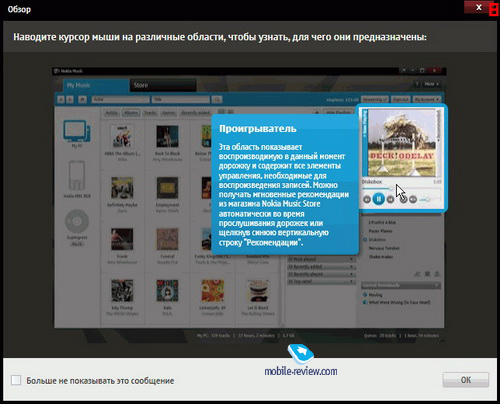
Task: Click the Beck Odelay album cover
Action: [x=402, y=143]
